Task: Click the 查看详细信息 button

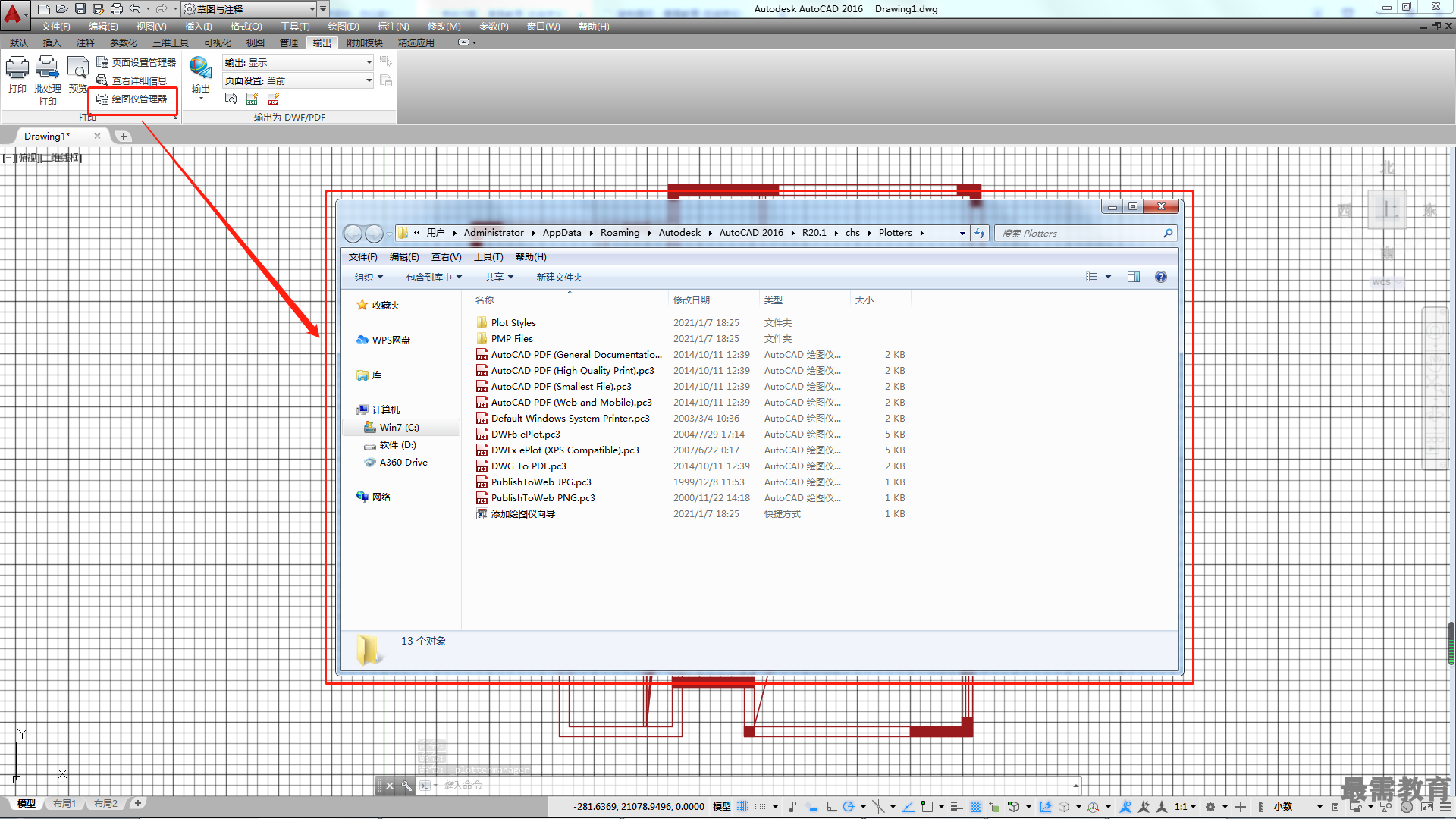Action: click(132, 80)
